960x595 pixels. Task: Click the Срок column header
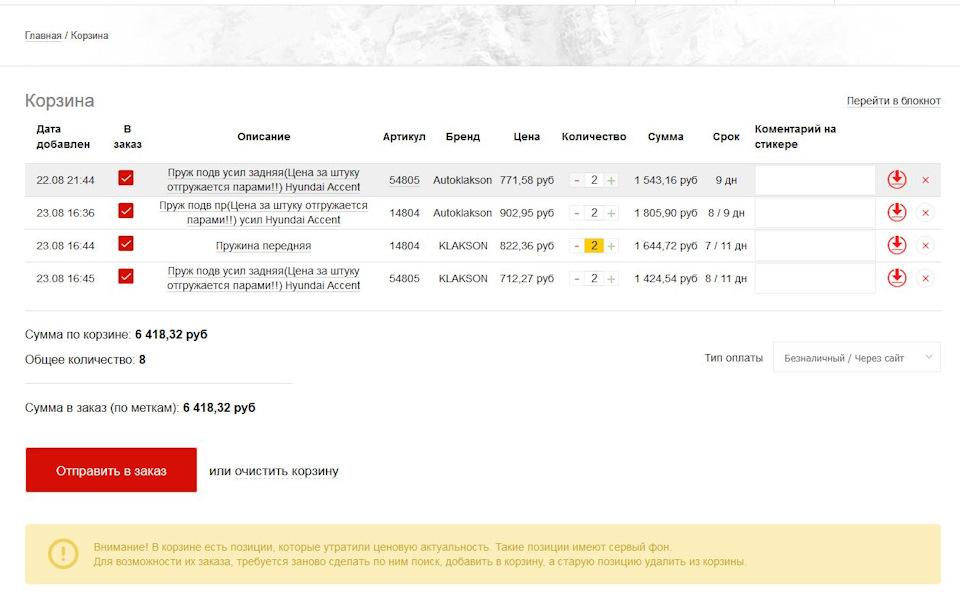[x=726, y=137]
